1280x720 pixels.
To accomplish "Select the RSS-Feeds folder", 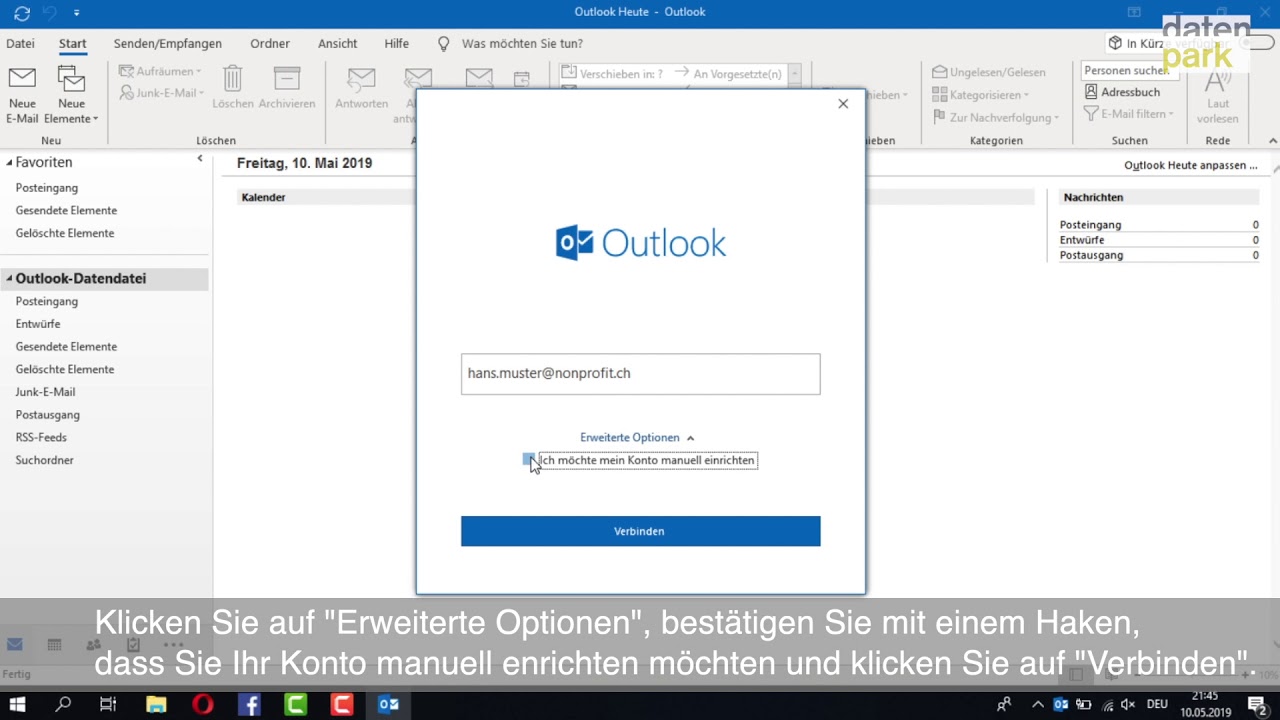I will pos(41,438).
